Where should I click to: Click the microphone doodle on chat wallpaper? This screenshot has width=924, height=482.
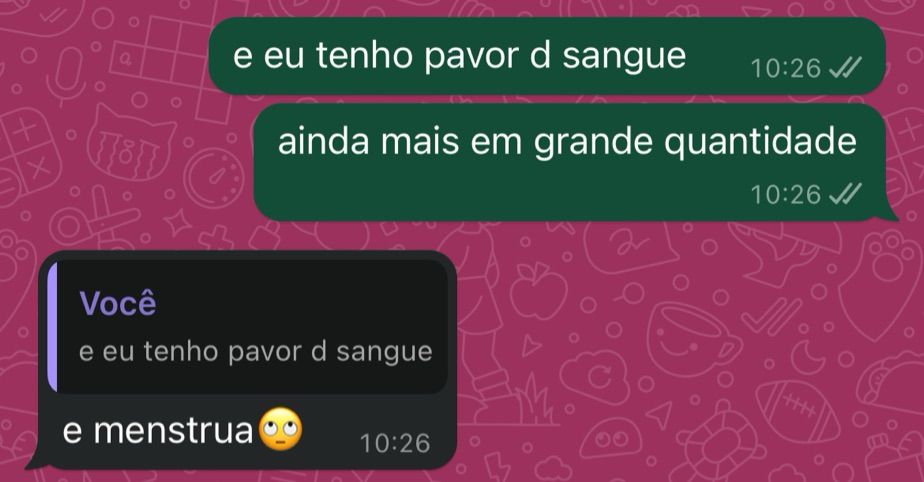click(70, 75)
